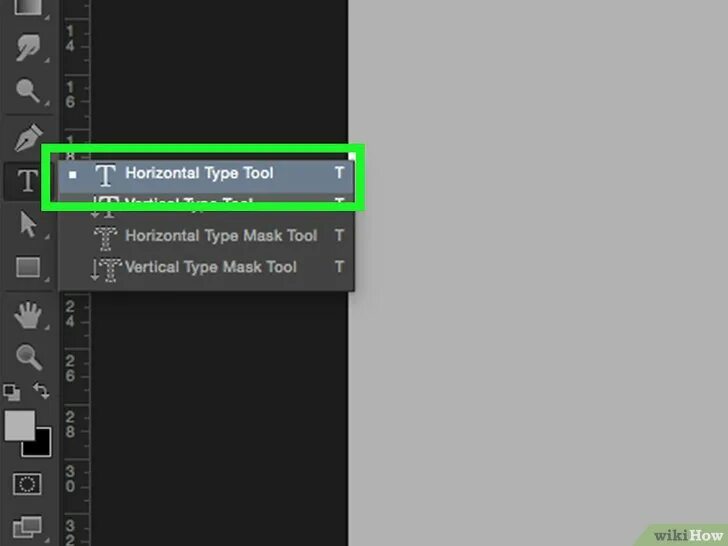
Task: Select the Rectangle shape tool
Action: coord(28,267)
